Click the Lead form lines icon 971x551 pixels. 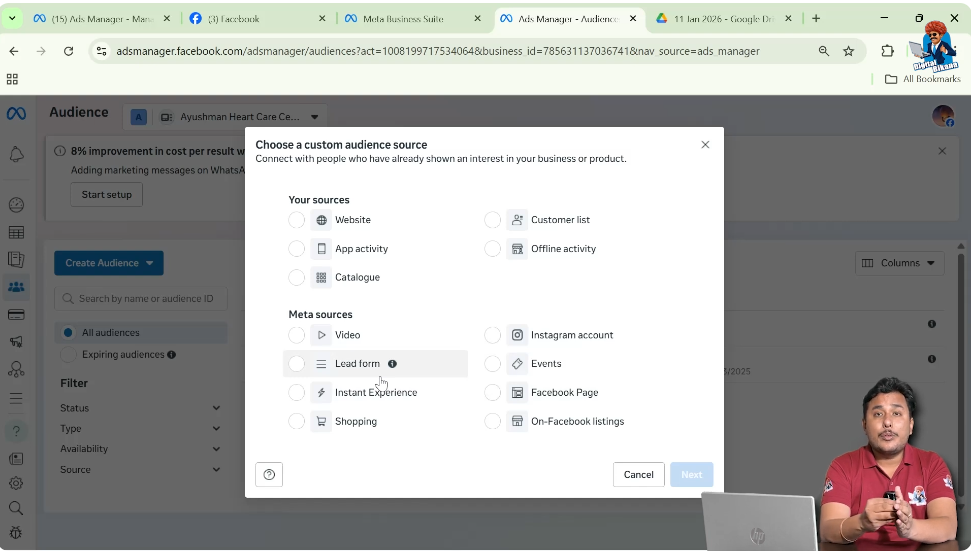[x=321, y=364]
